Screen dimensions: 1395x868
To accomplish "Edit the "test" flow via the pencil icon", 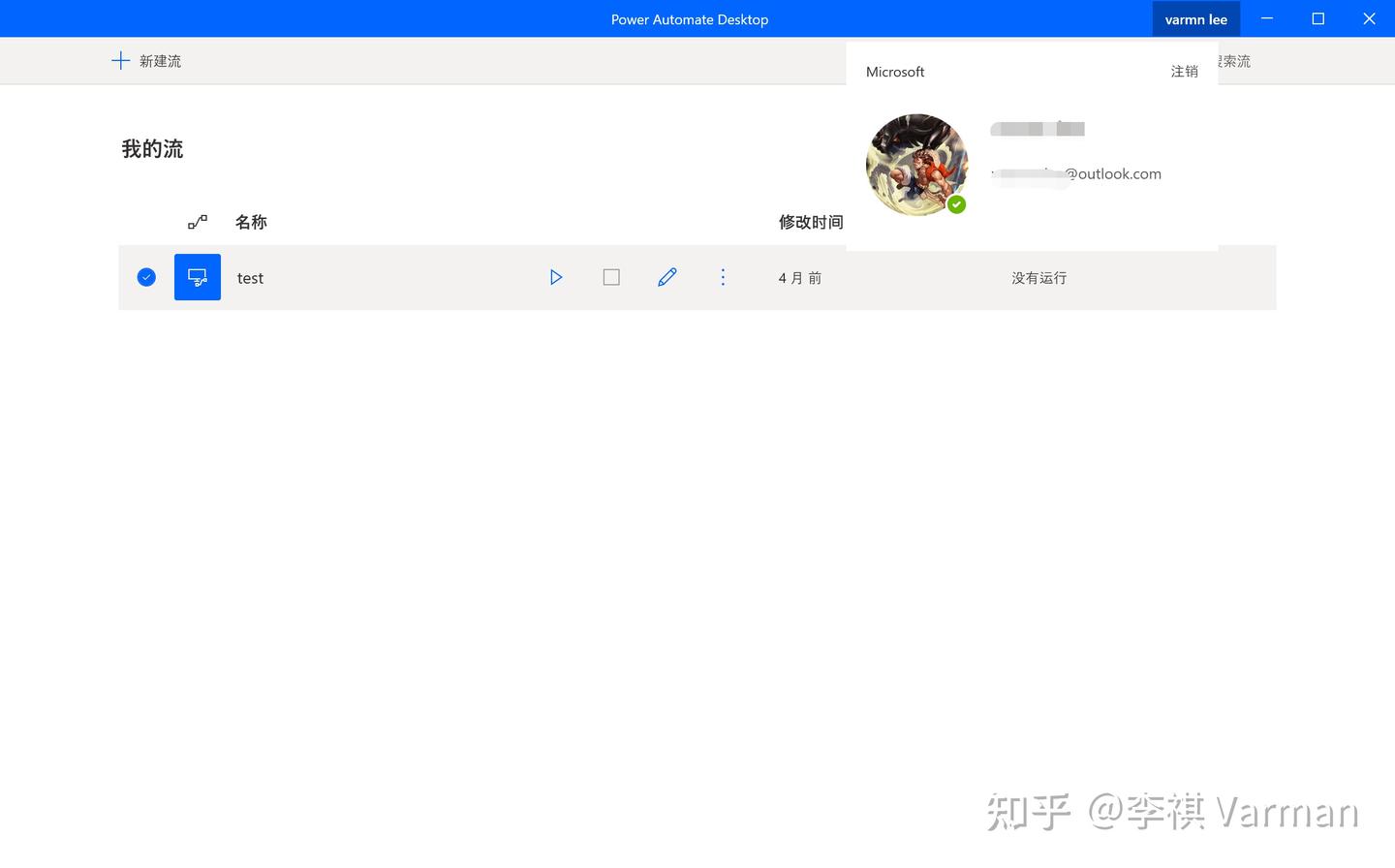I will (x=666, y=277).
